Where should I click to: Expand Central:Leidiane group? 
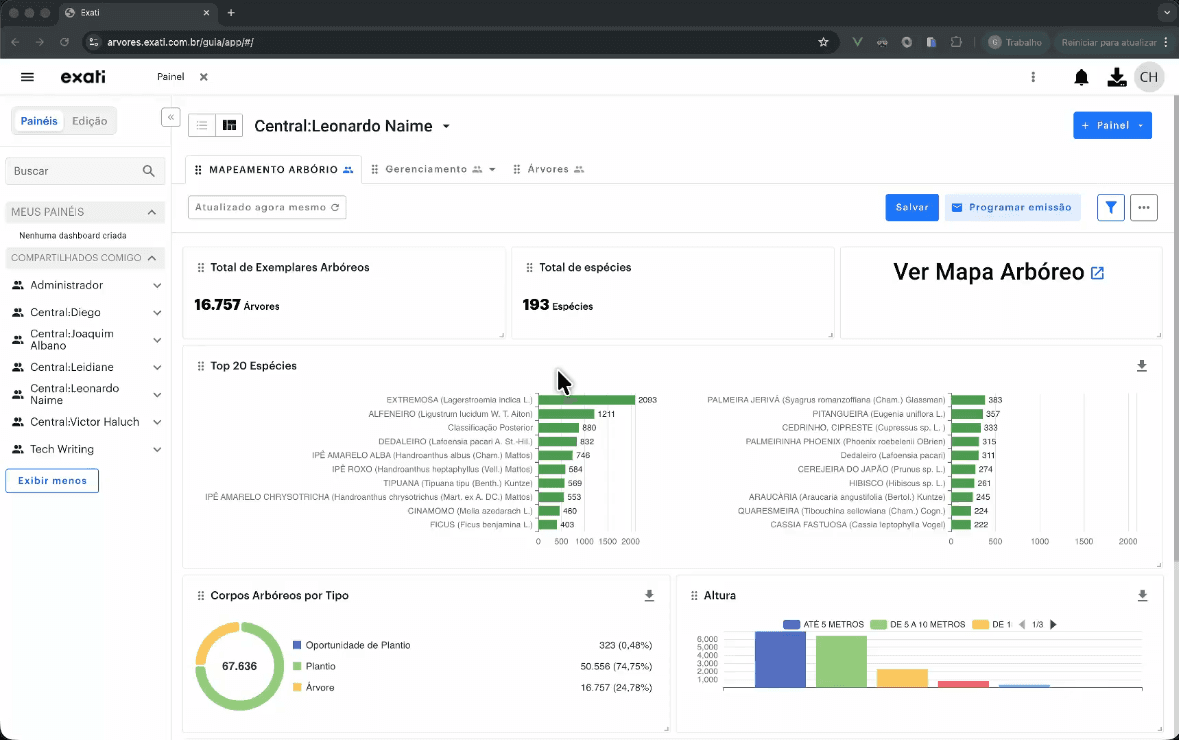[157, 368]
